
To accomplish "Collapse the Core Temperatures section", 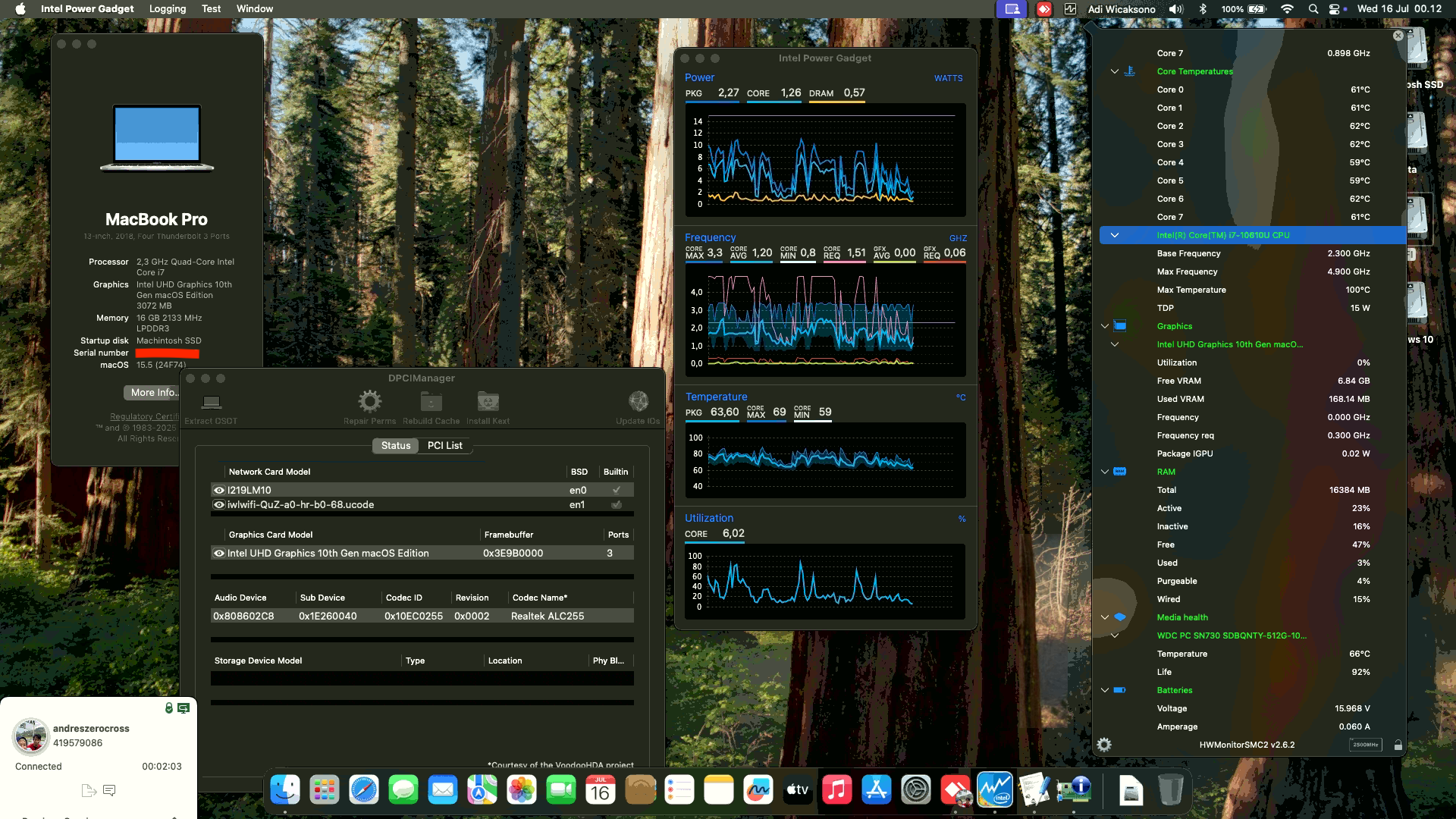I will click(x=1115, y=71).
